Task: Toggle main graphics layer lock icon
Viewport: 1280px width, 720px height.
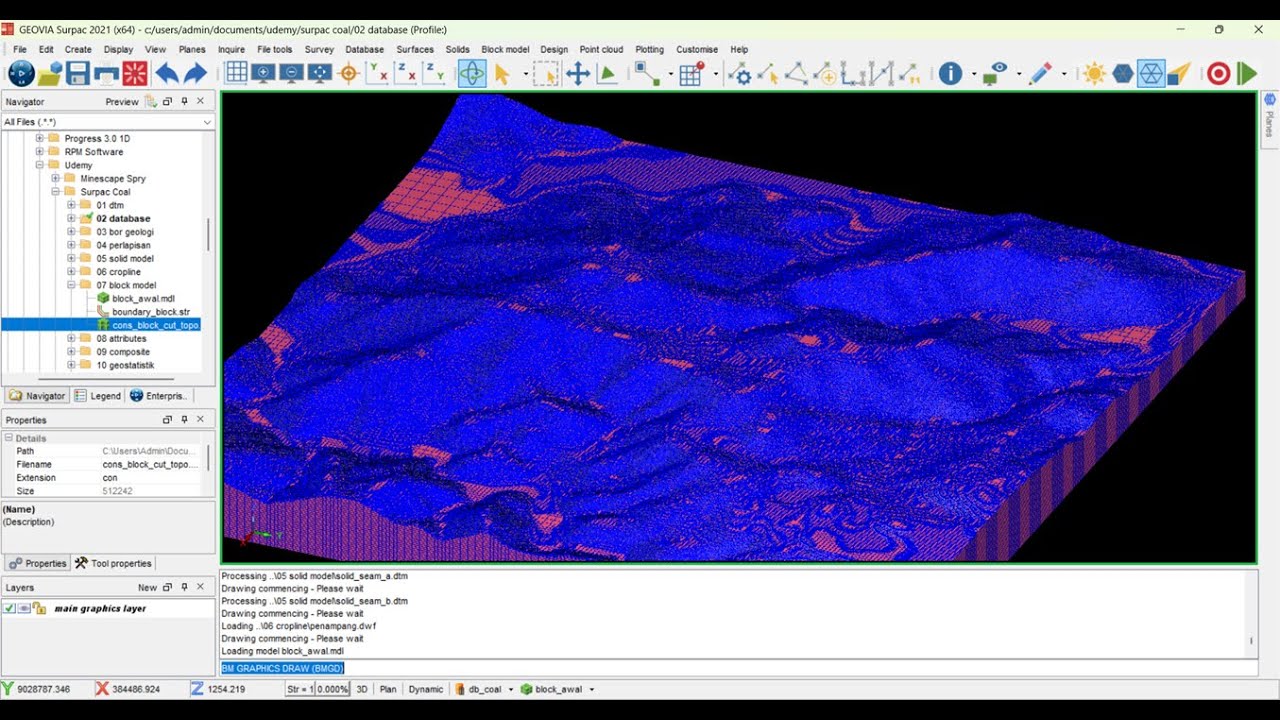Action: (x=39, y=608)
